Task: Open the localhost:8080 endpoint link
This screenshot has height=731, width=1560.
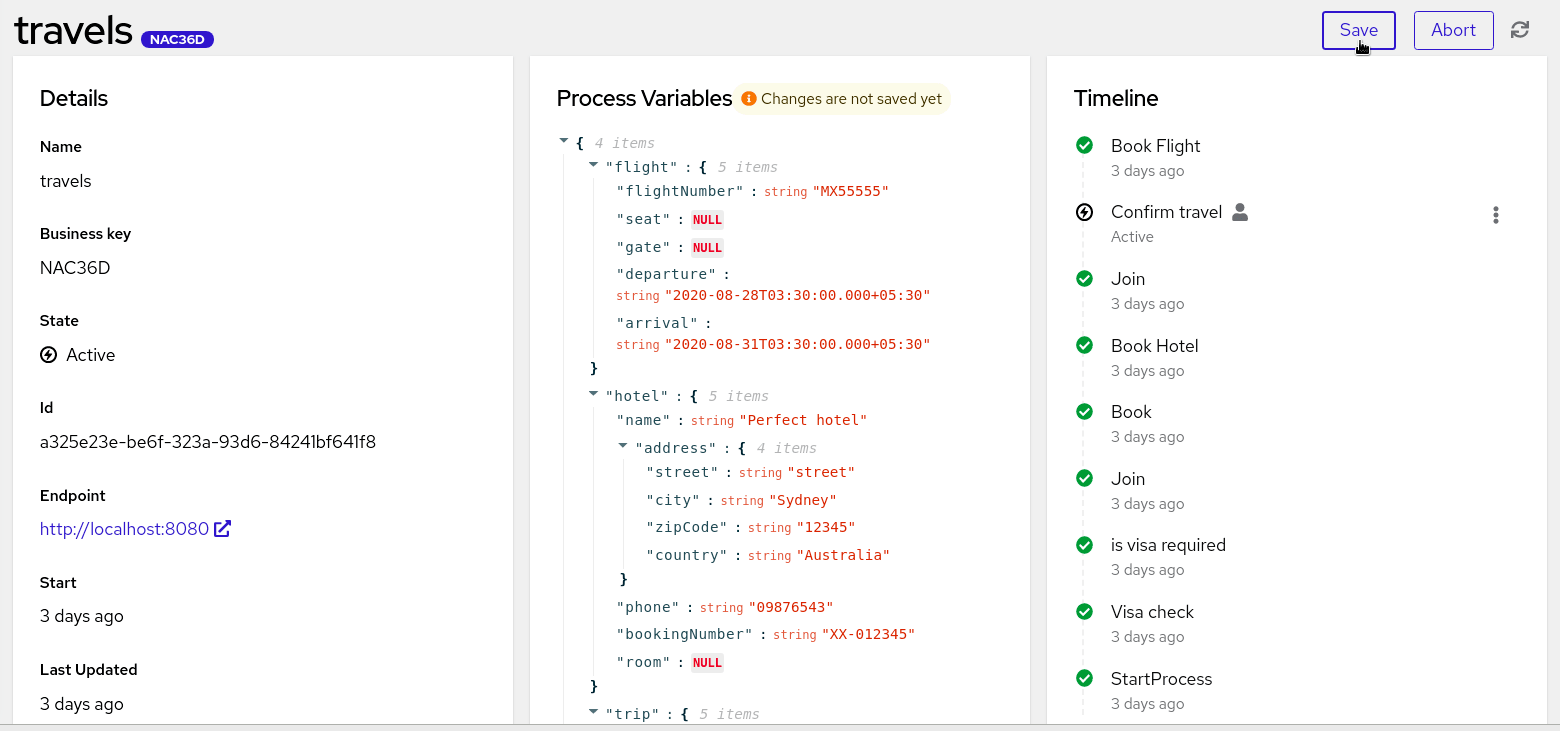Action: coord(124,528)
